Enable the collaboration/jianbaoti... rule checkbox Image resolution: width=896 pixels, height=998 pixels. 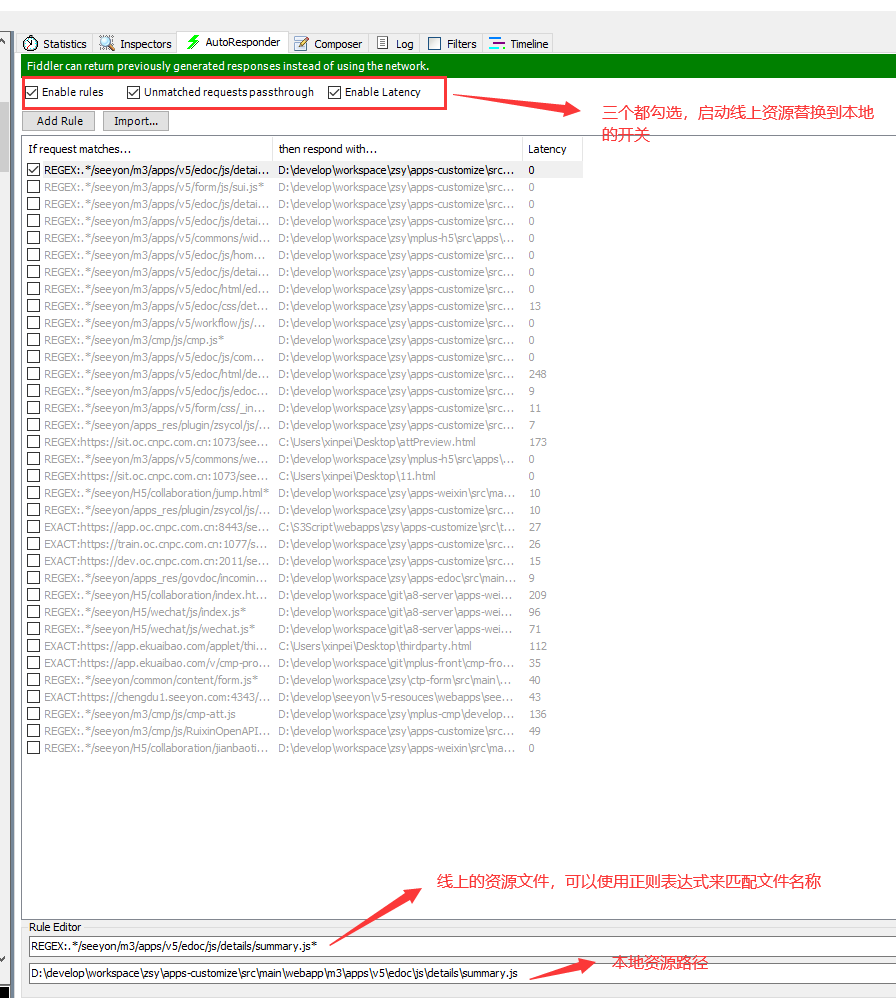tap(34, 748)
